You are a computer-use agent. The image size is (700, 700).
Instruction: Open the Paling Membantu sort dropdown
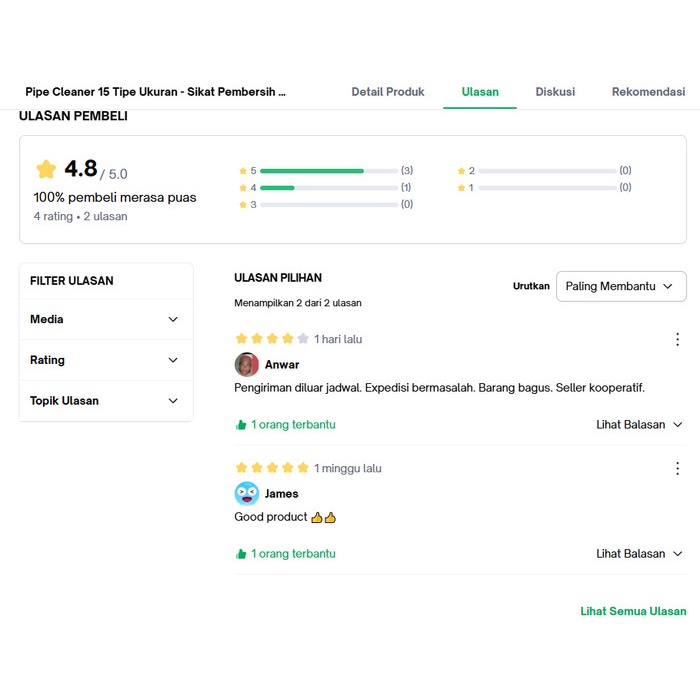coord(621,286)
